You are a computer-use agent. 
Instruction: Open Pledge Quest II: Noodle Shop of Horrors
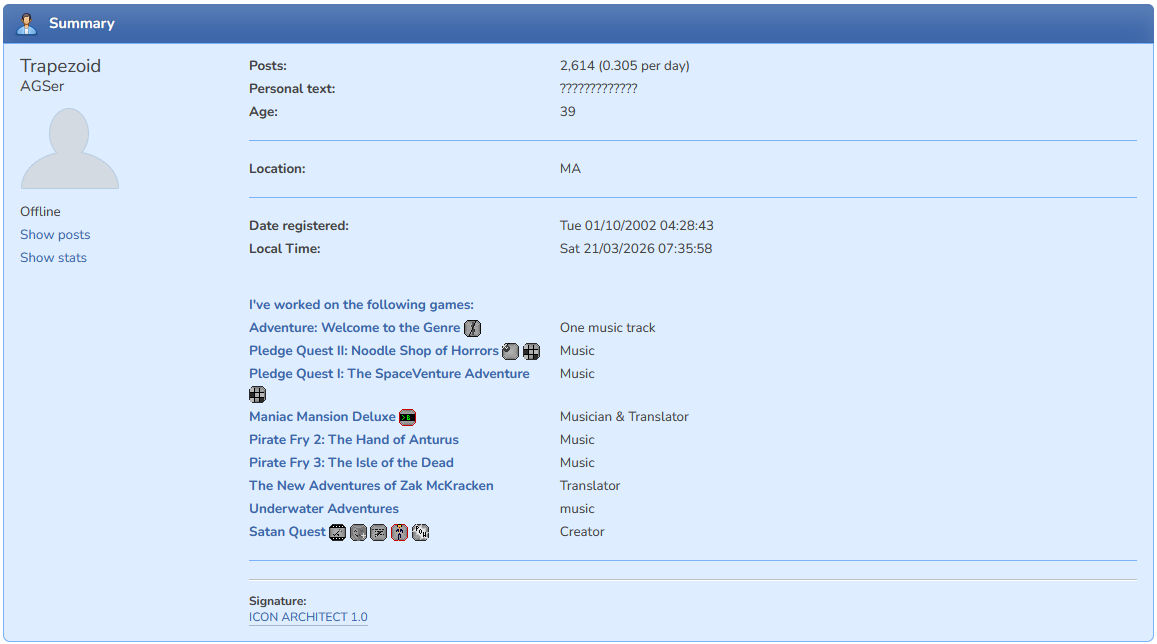point(373,350)
